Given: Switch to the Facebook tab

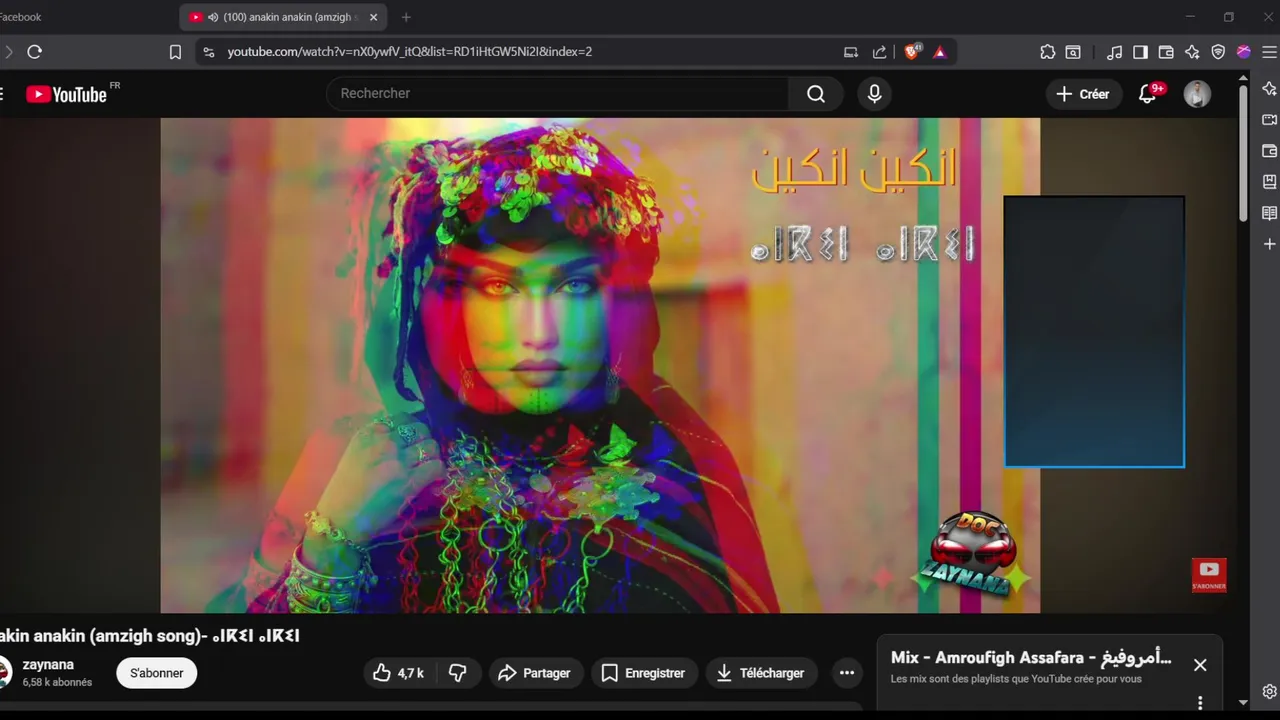Looking at the screenshot, I should tap(20, 17).
